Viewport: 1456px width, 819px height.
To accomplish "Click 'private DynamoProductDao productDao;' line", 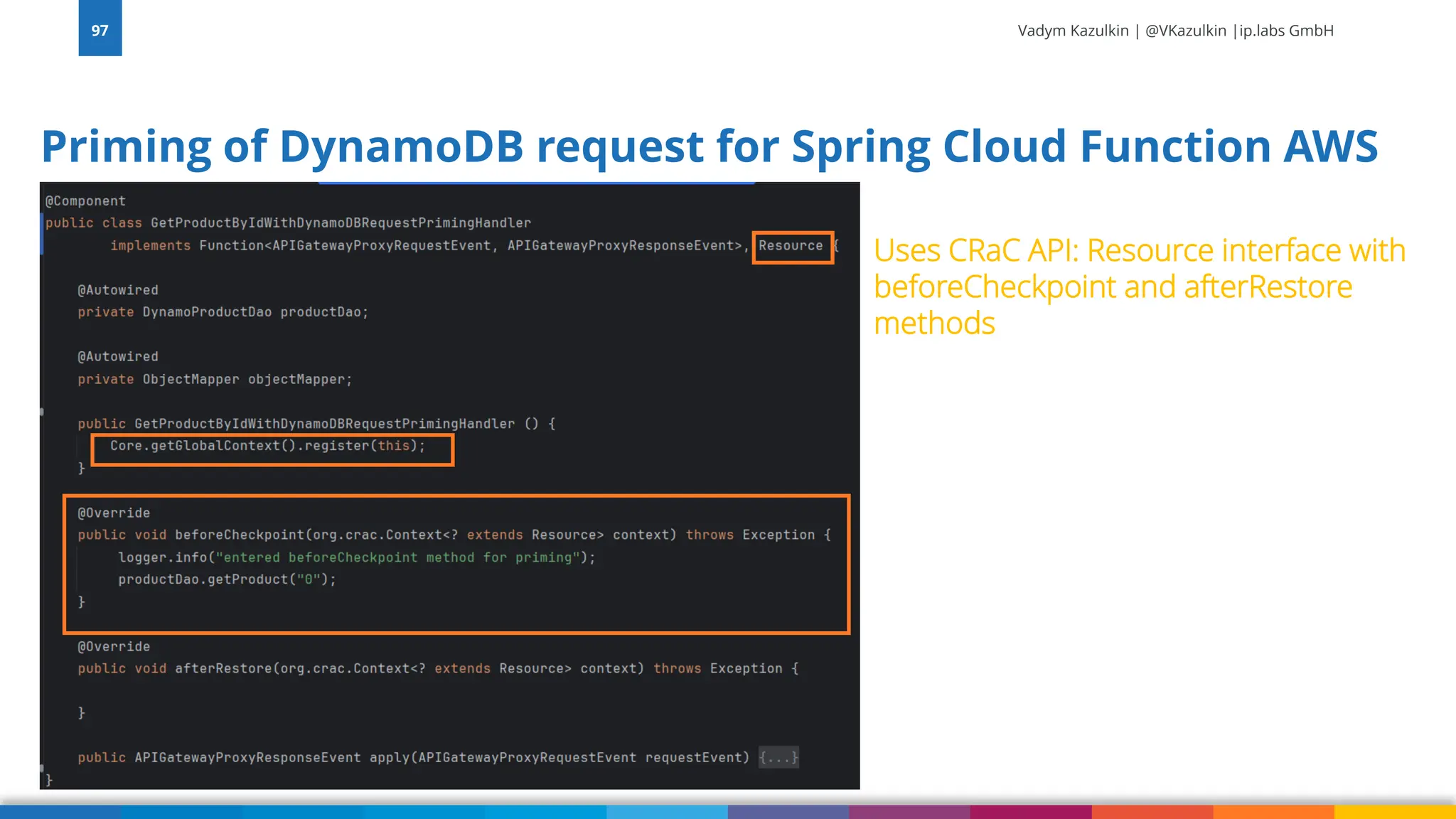I will pyautogui.click(x=223, y=312).
